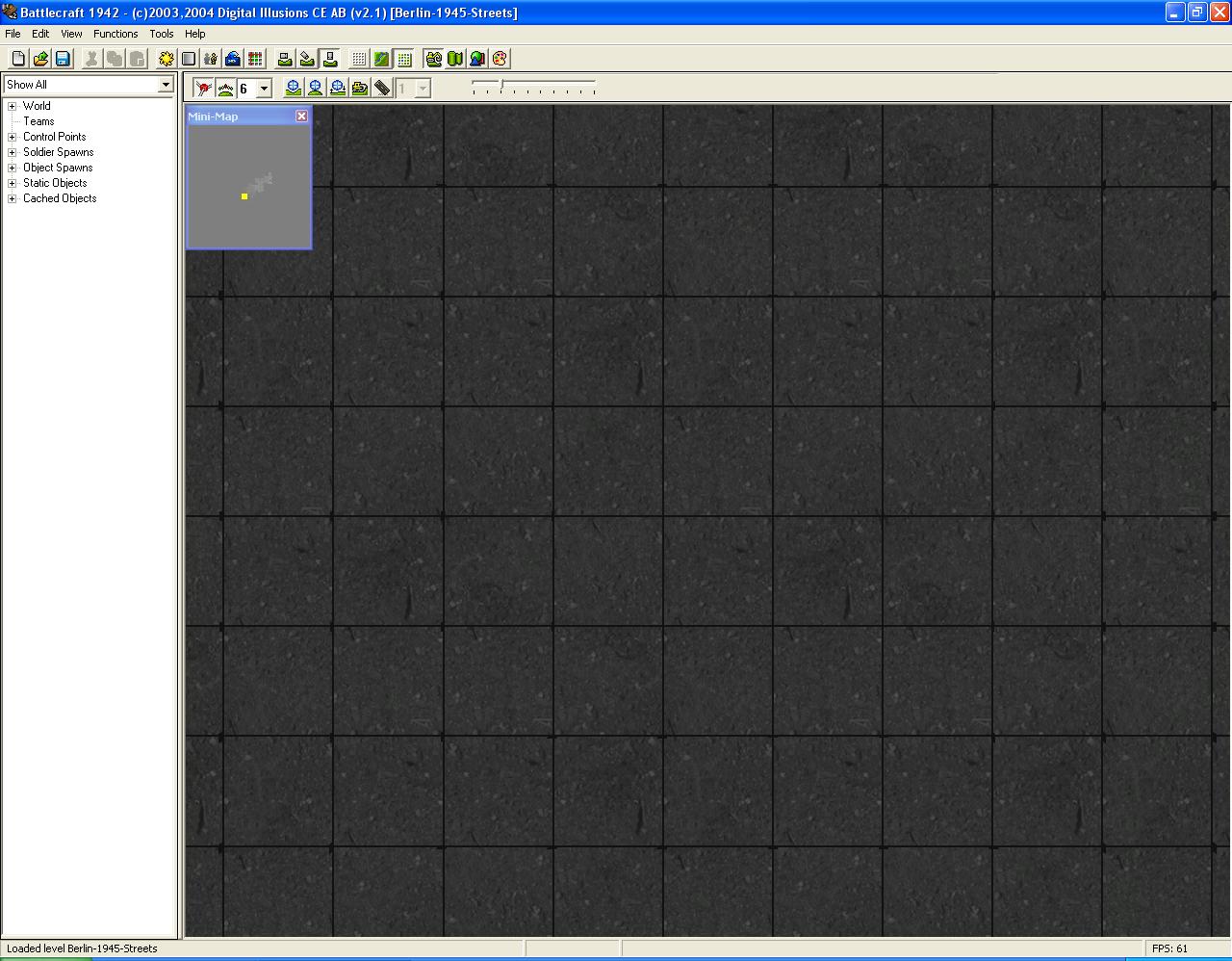Viewport: 1232px width, 961px height.
Task: Select the crosshair over raised hill tool
Action: (315, 89)
